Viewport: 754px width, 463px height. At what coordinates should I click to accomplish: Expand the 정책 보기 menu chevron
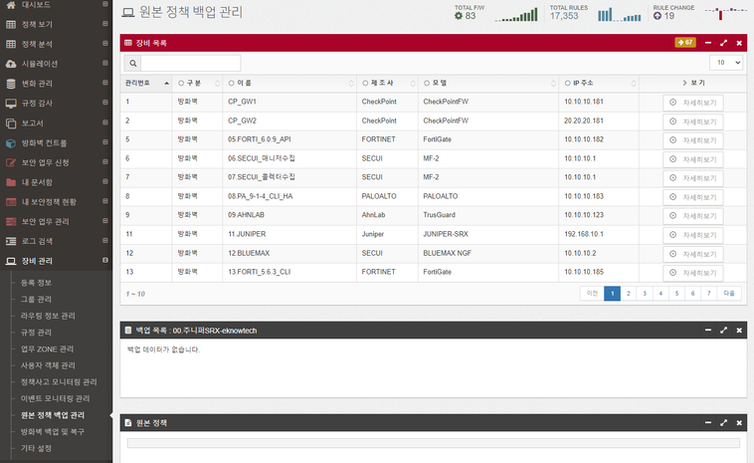coord(105,24)
